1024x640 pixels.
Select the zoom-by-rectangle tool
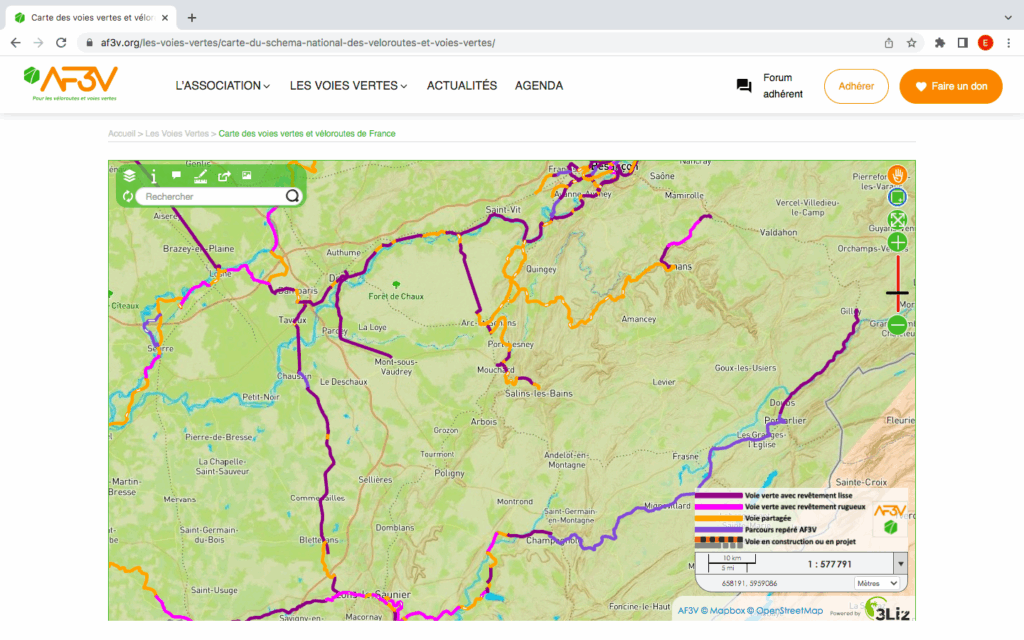tap(897, 197)
